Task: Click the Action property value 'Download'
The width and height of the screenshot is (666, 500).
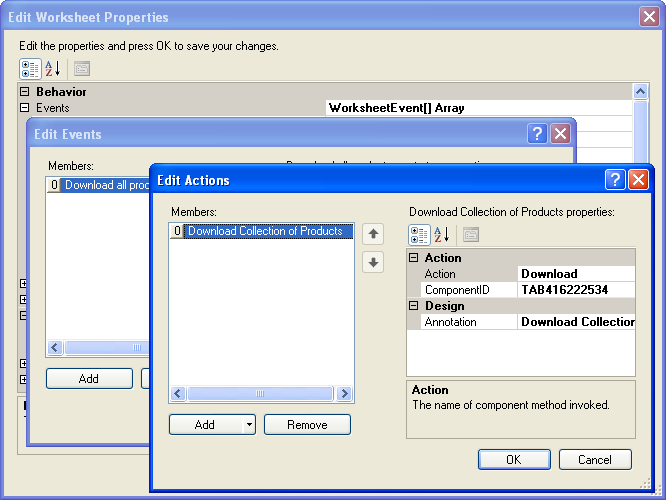Action: tap(576, 274)
